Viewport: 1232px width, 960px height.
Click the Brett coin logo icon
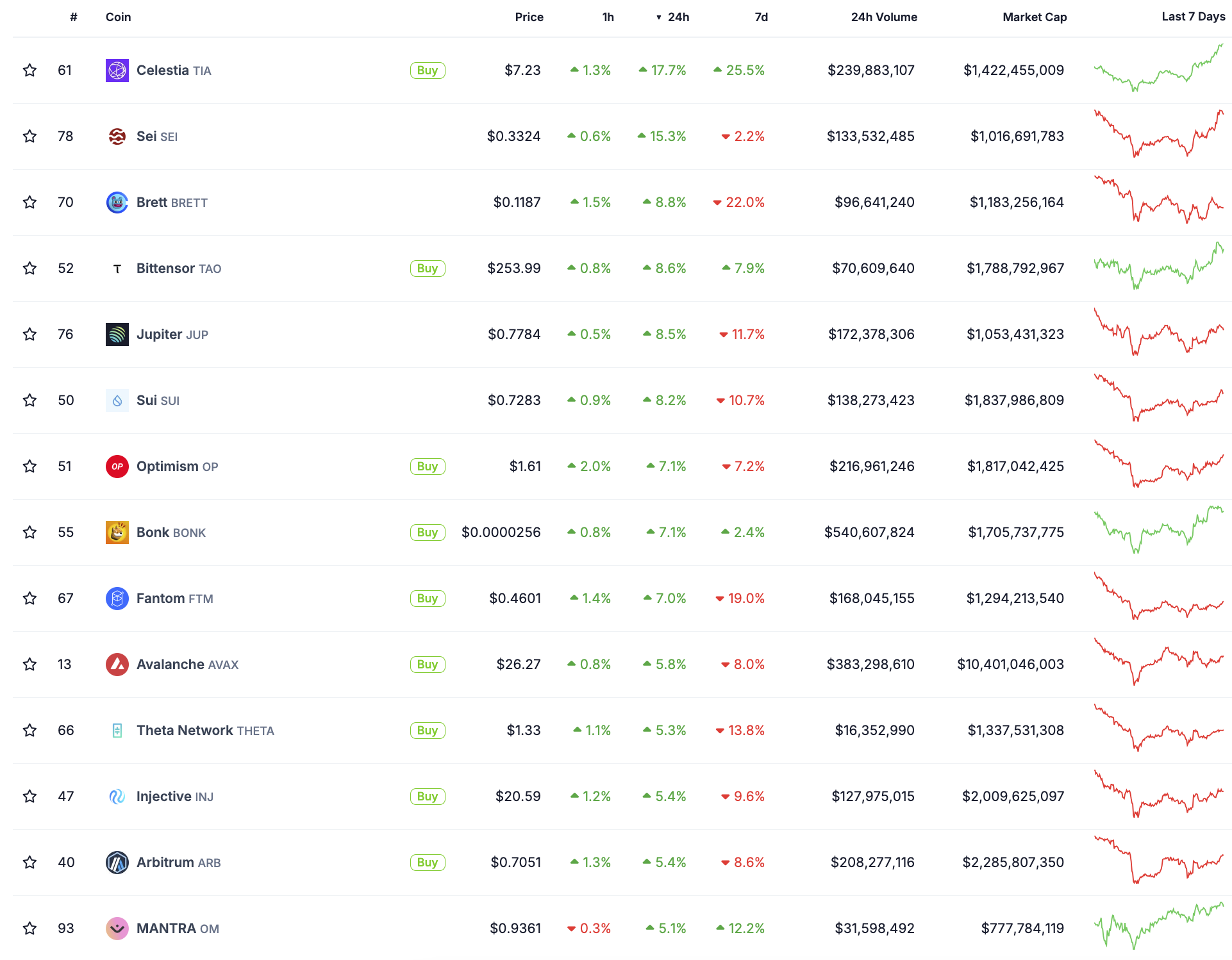pos(117,203)
